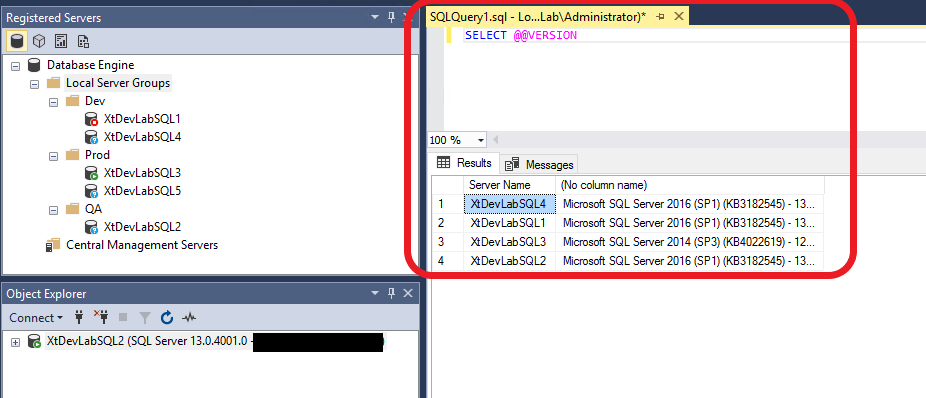926x398 pixels.
Task: Pin the SQLQuery1.sql tab
Action: coord(661,17)
